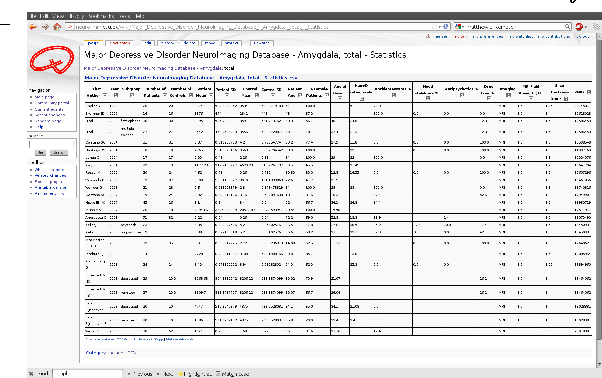Sort table by First Author column icon
Image resolution: width=602 pixels, height=378 pixels.
point(105,95)
